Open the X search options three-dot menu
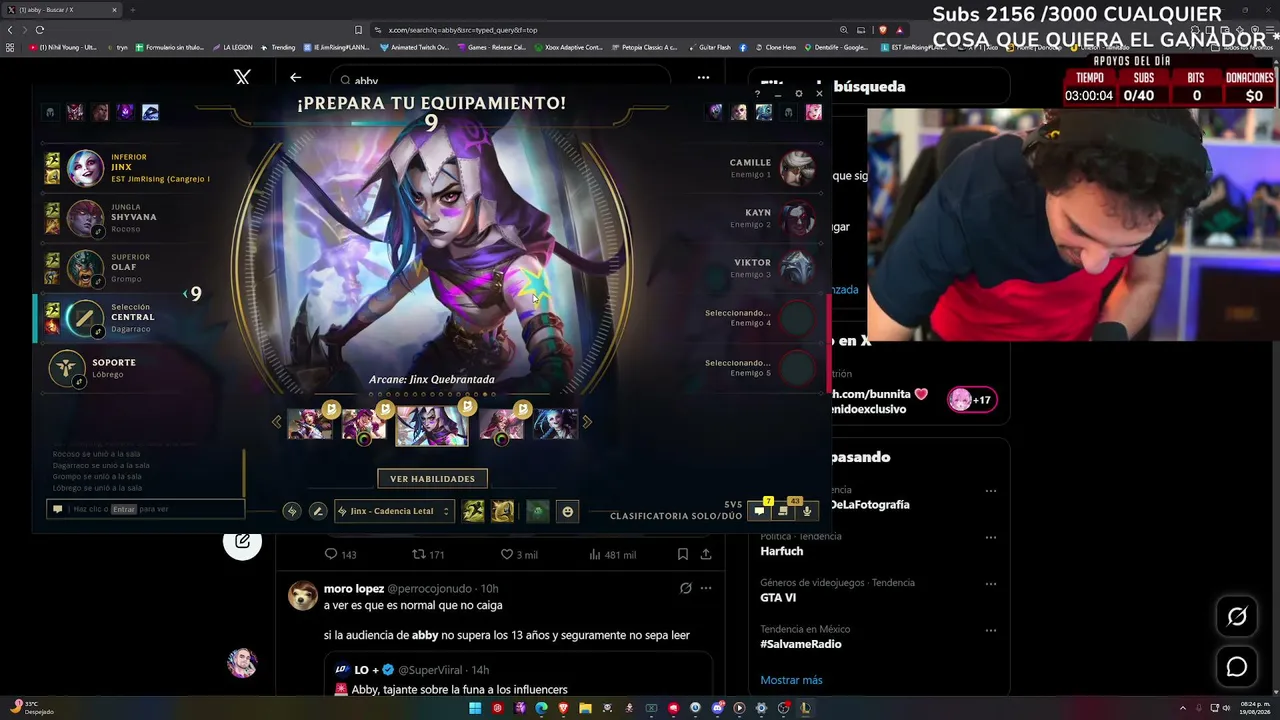This screenshot has width=1280, height=720. click(703, 77)
